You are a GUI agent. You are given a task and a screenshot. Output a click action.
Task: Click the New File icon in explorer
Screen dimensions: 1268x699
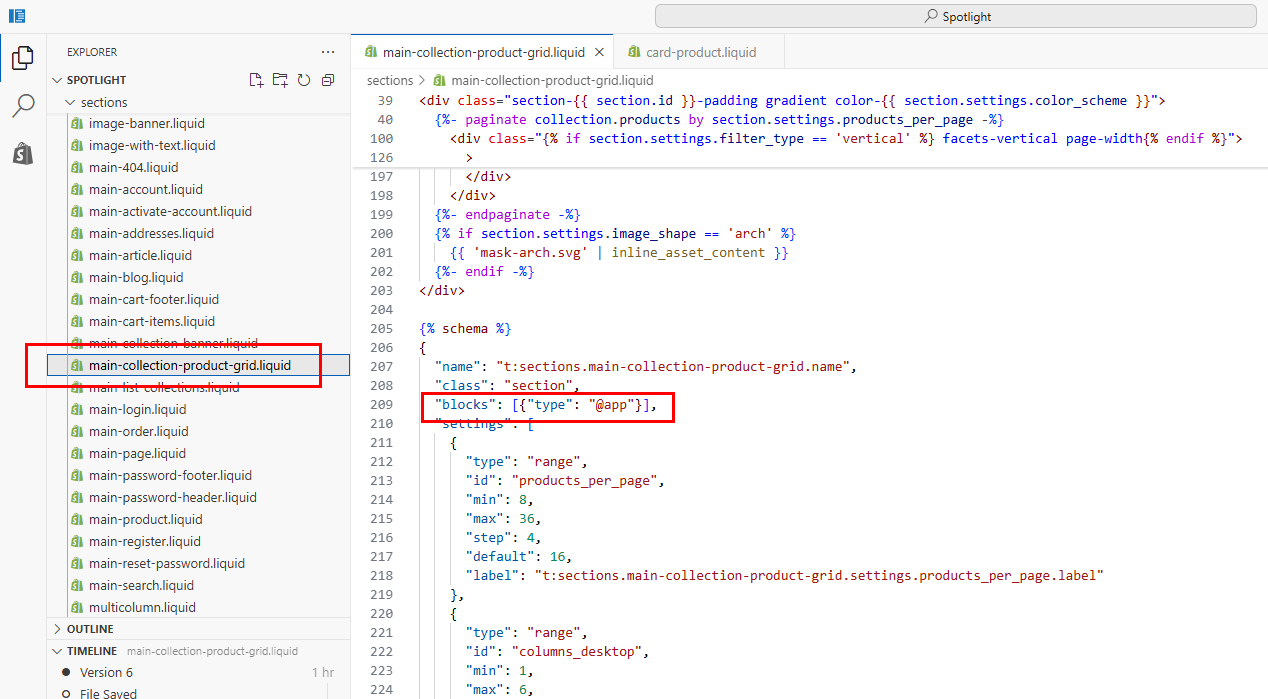pyautogui.click(x=256, y=80)
